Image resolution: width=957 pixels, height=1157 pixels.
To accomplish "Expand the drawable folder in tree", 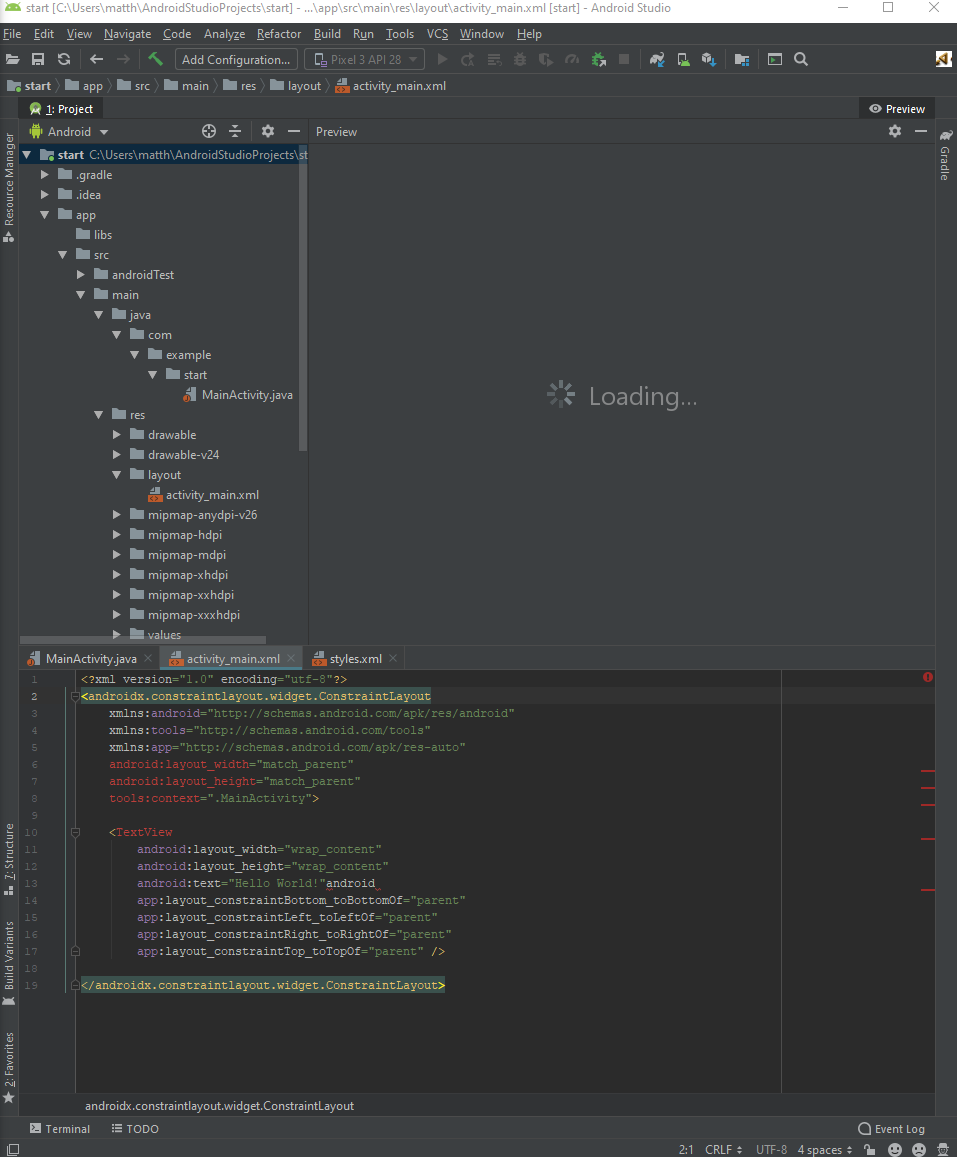I will point(117,435).
